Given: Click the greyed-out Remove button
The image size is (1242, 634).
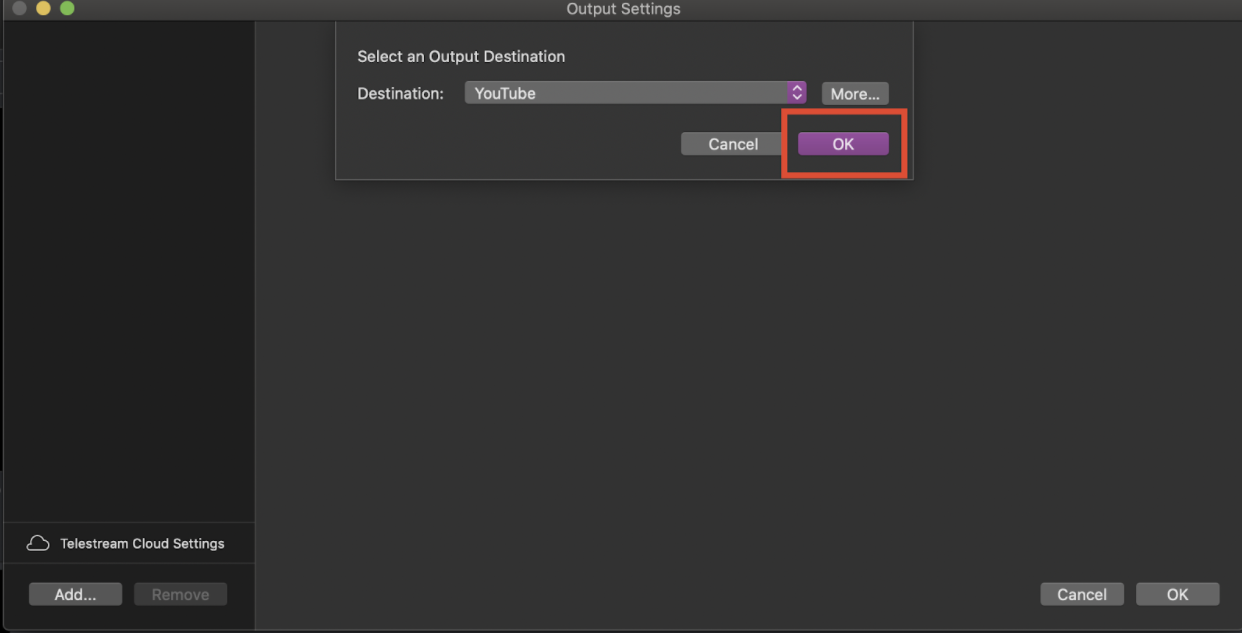Looking at the screenshot, I should [180, 594].
